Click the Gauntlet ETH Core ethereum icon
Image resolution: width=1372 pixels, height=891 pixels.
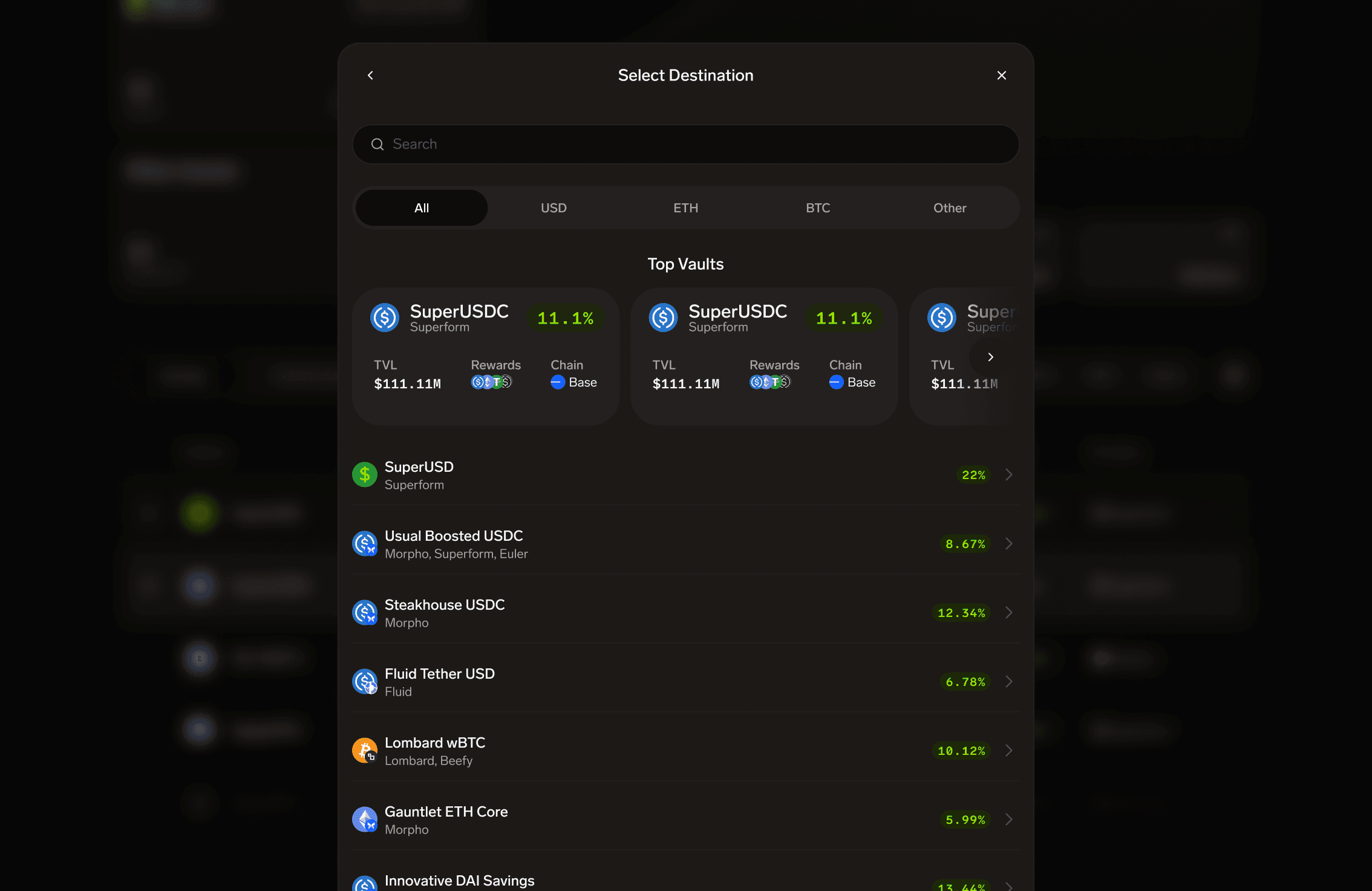point(365,820)
